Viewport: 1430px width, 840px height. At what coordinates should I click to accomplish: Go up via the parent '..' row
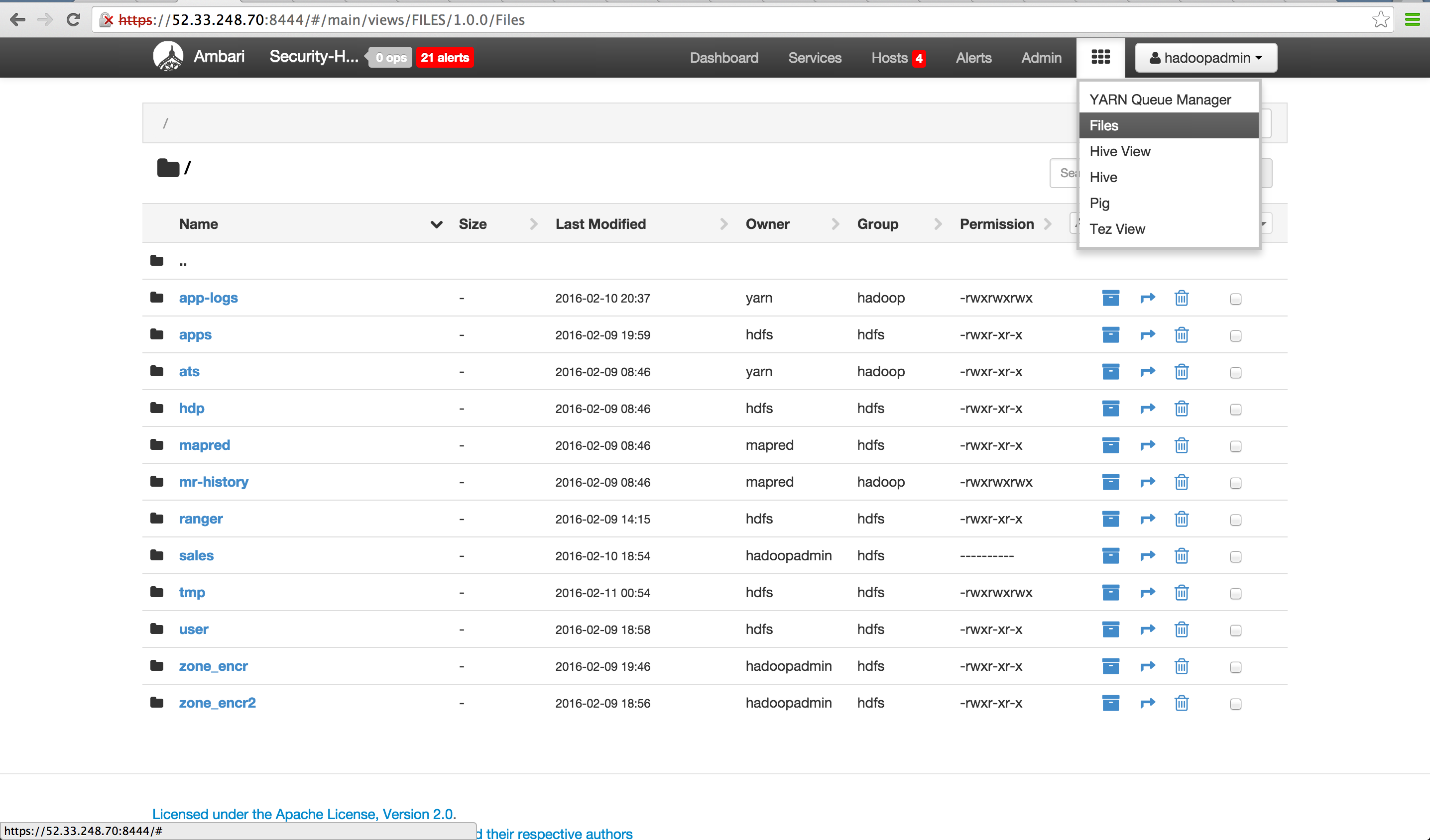[x=715, y=261]
